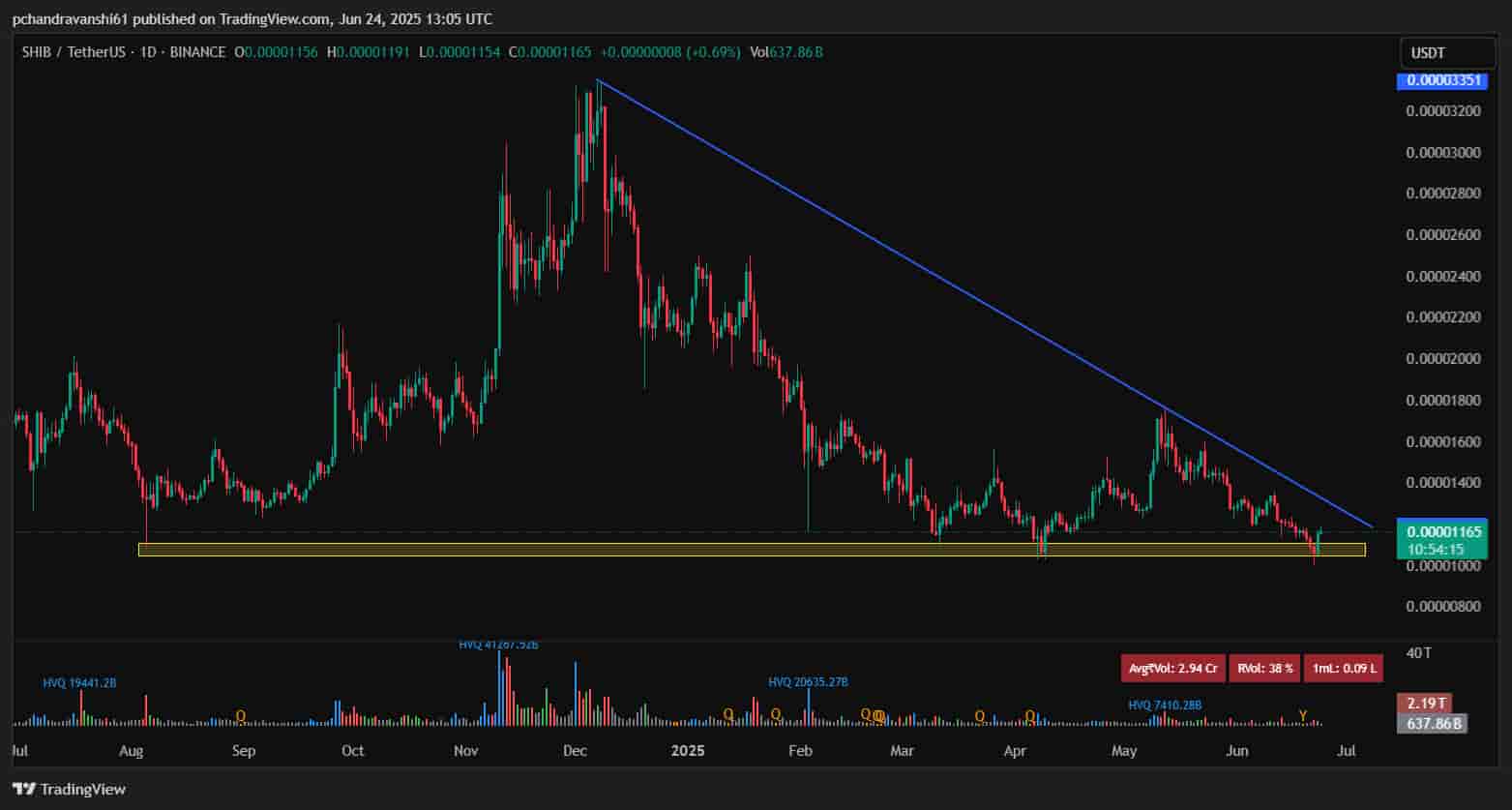Click the yellow Y marker near late June
The height and width of the screenshot is (810, 1512).
coord(1302,716)
